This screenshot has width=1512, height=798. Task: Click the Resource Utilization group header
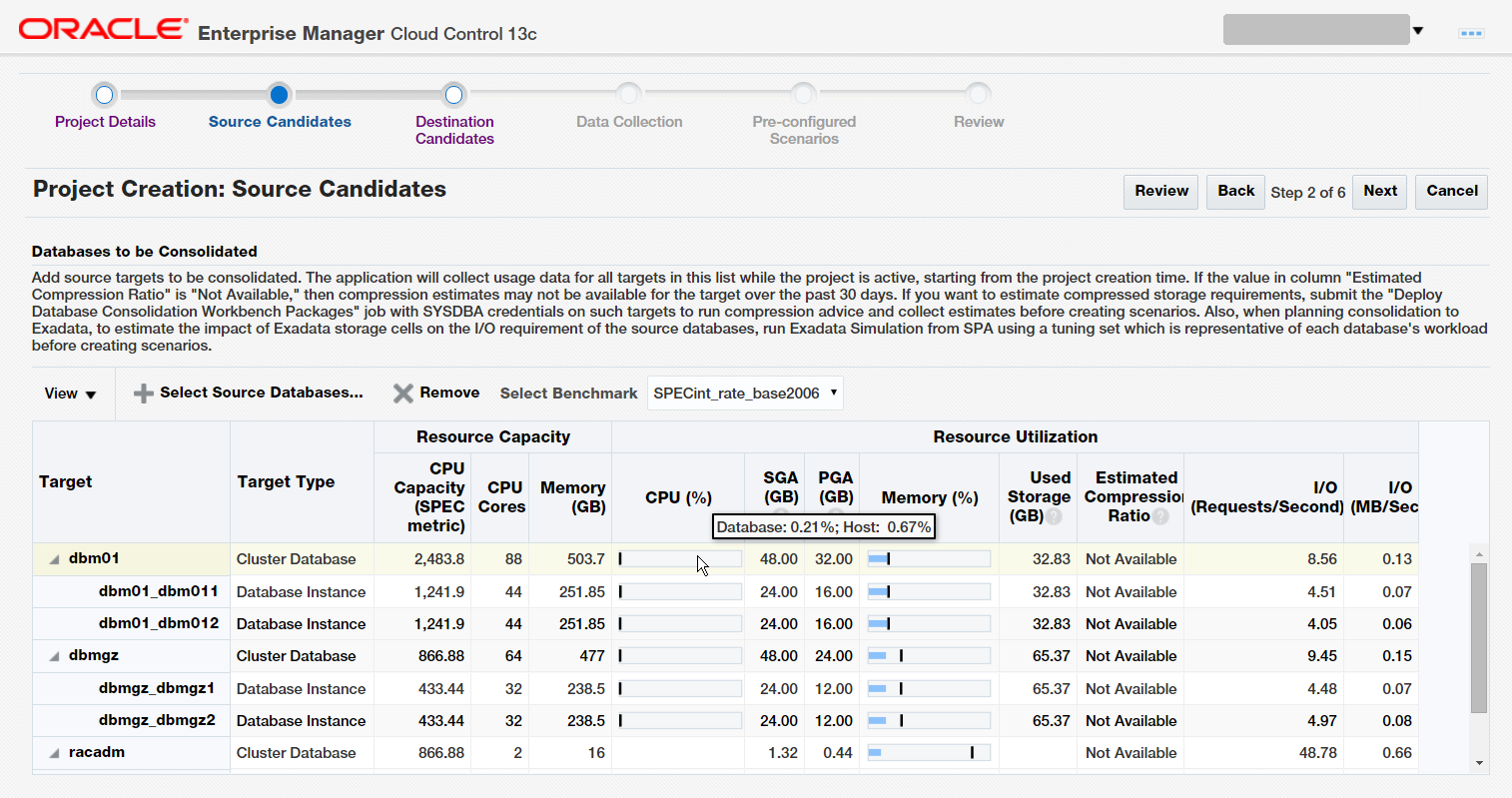(1015, 436)
